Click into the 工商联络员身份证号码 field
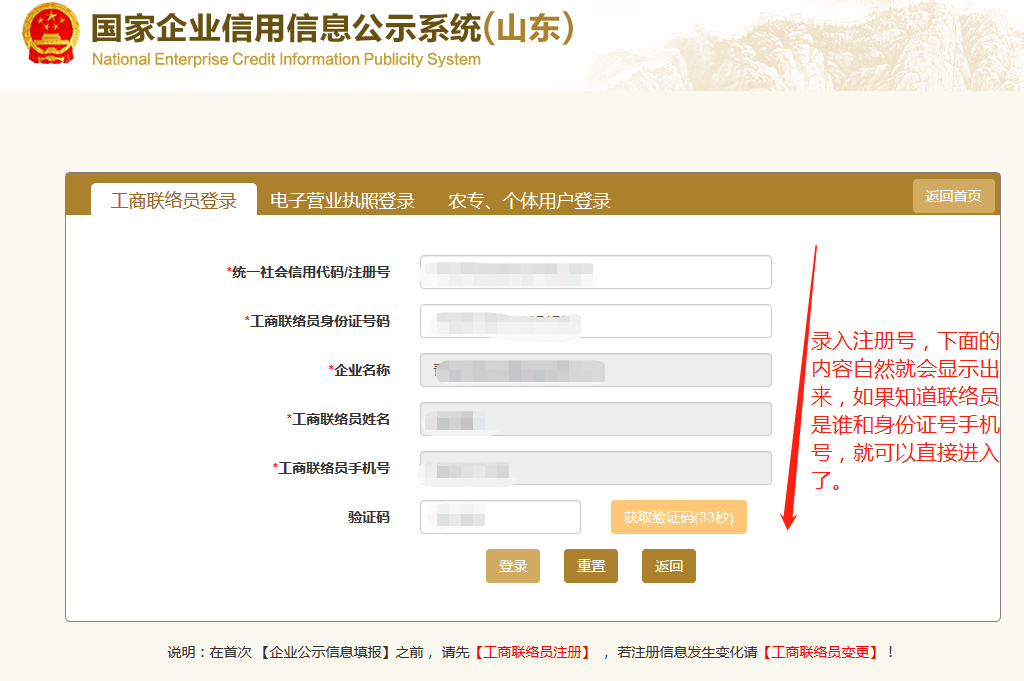 point(595,321)
